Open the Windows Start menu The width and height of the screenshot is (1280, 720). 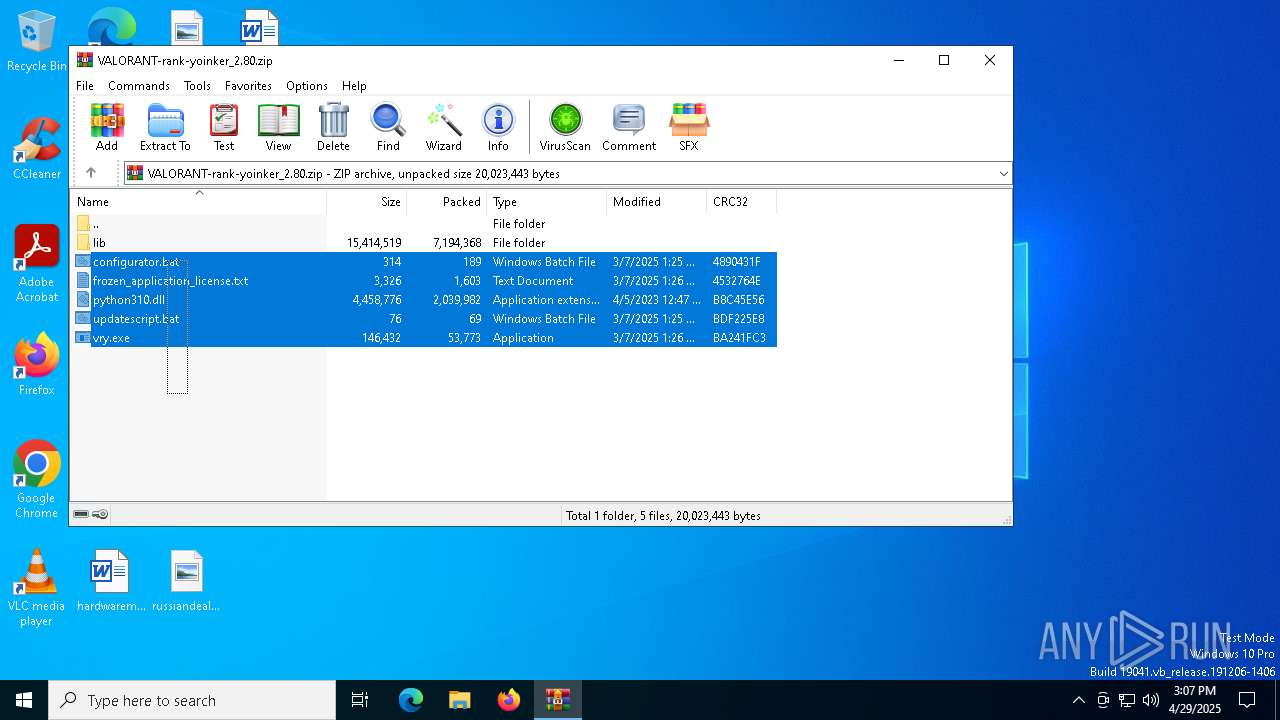point(24,700)
